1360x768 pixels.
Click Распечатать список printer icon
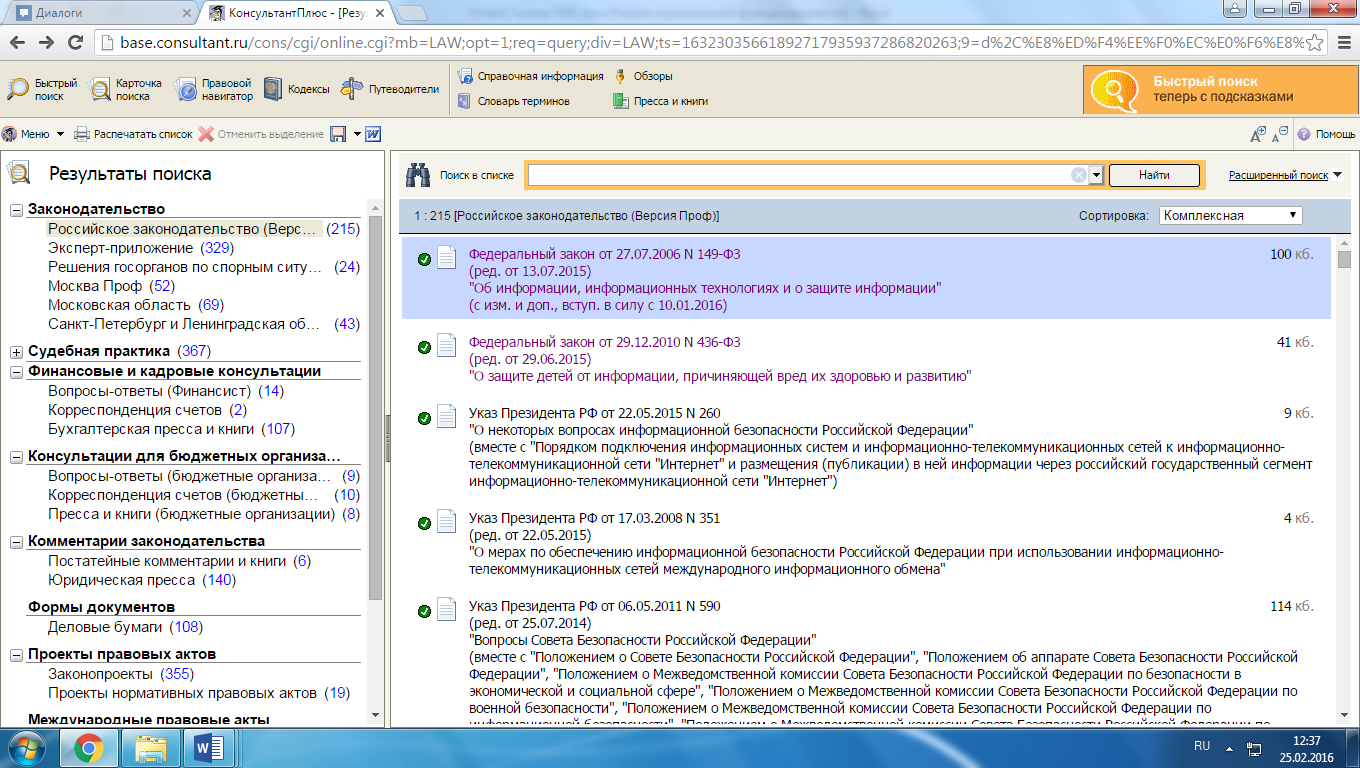click(83, 134)
